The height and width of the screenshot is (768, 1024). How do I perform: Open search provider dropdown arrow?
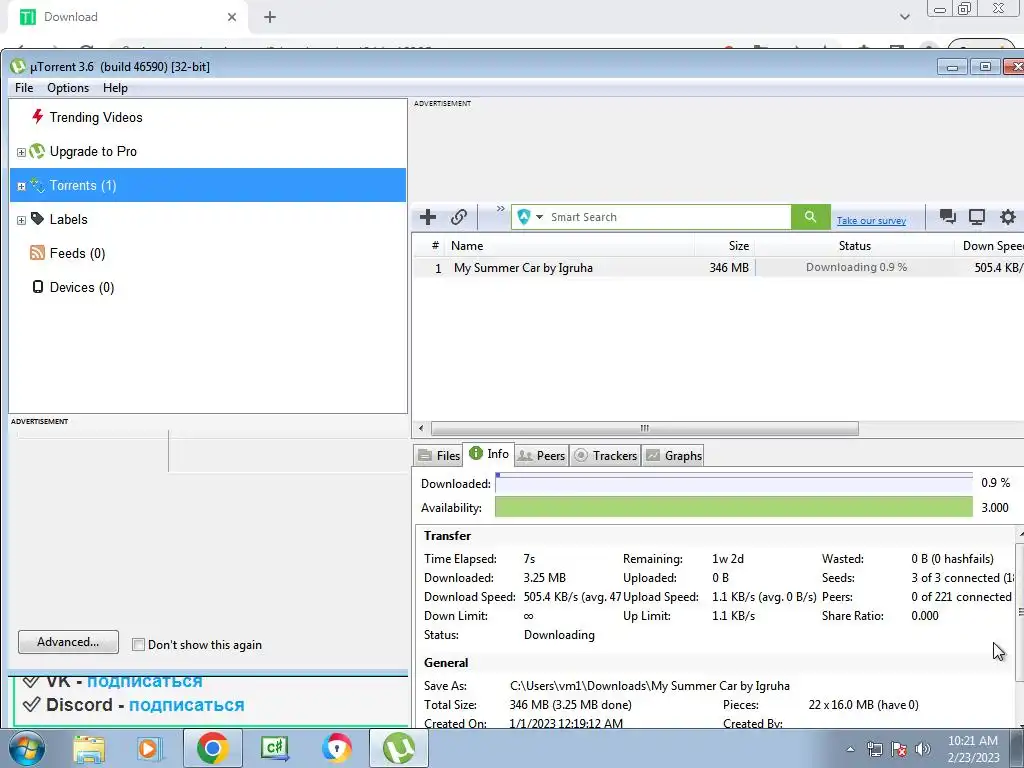click(539, 217)
